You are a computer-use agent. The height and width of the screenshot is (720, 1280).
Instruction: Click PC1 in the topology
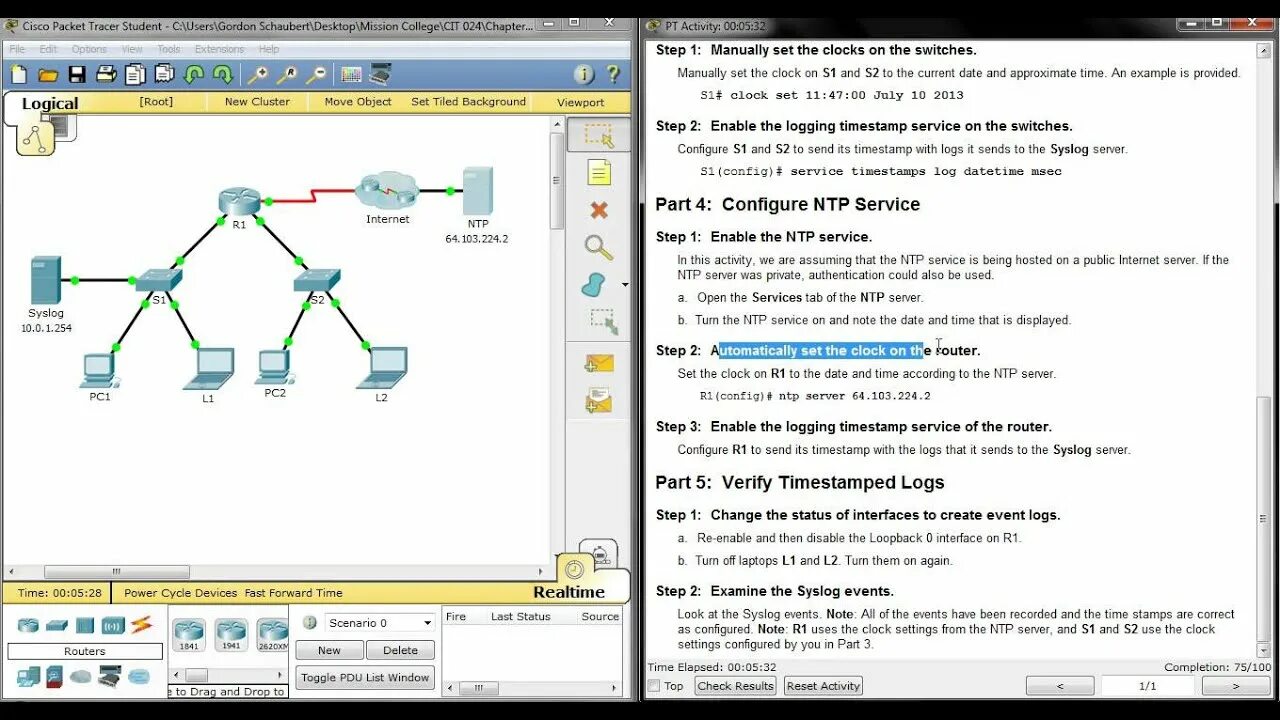pos(99,370)
